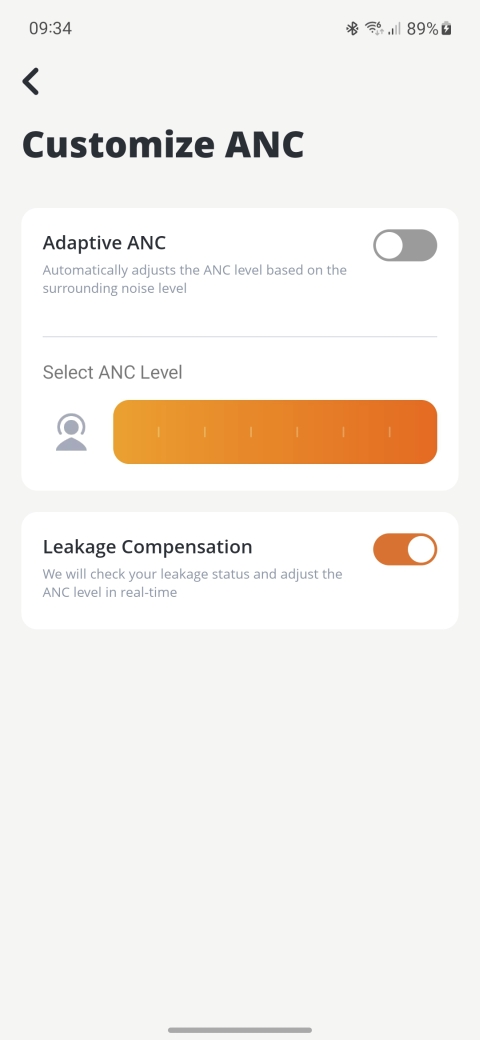
Task: Set ANC level at the fifth tick mark
Action: [343, 432]
